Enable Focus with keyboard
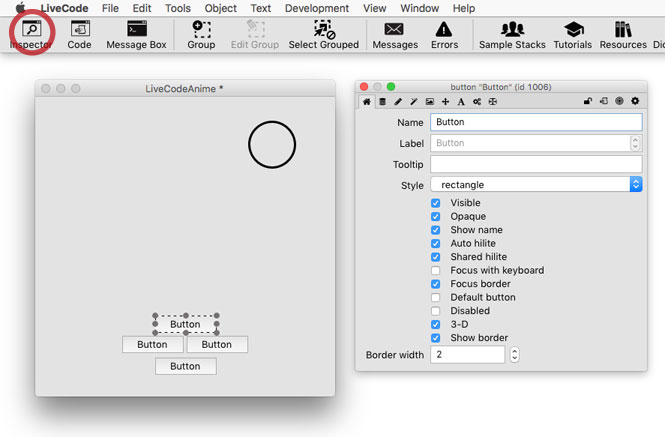The image size is (665, 437). (436, 270)
